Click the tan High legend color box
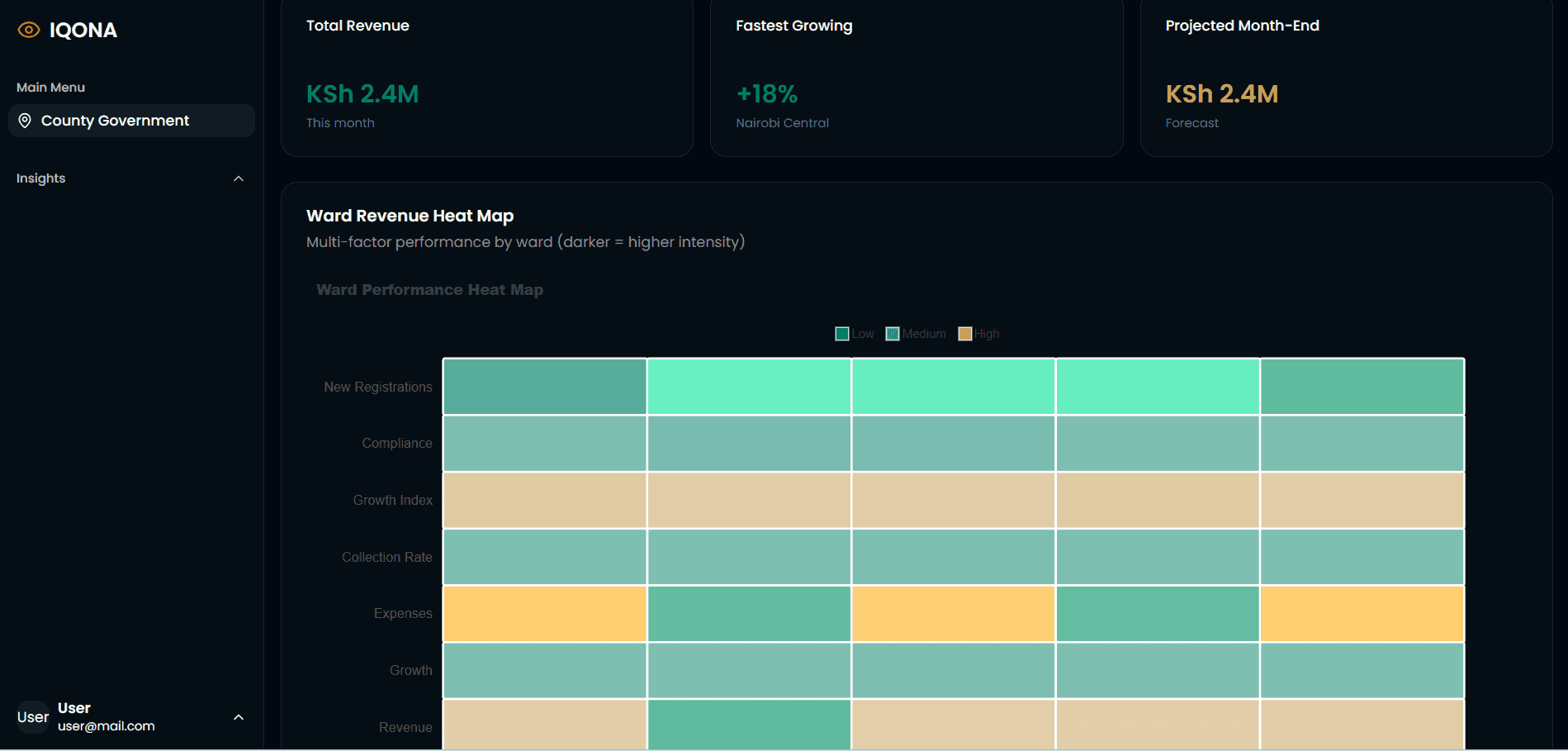 tap(964, 334)
